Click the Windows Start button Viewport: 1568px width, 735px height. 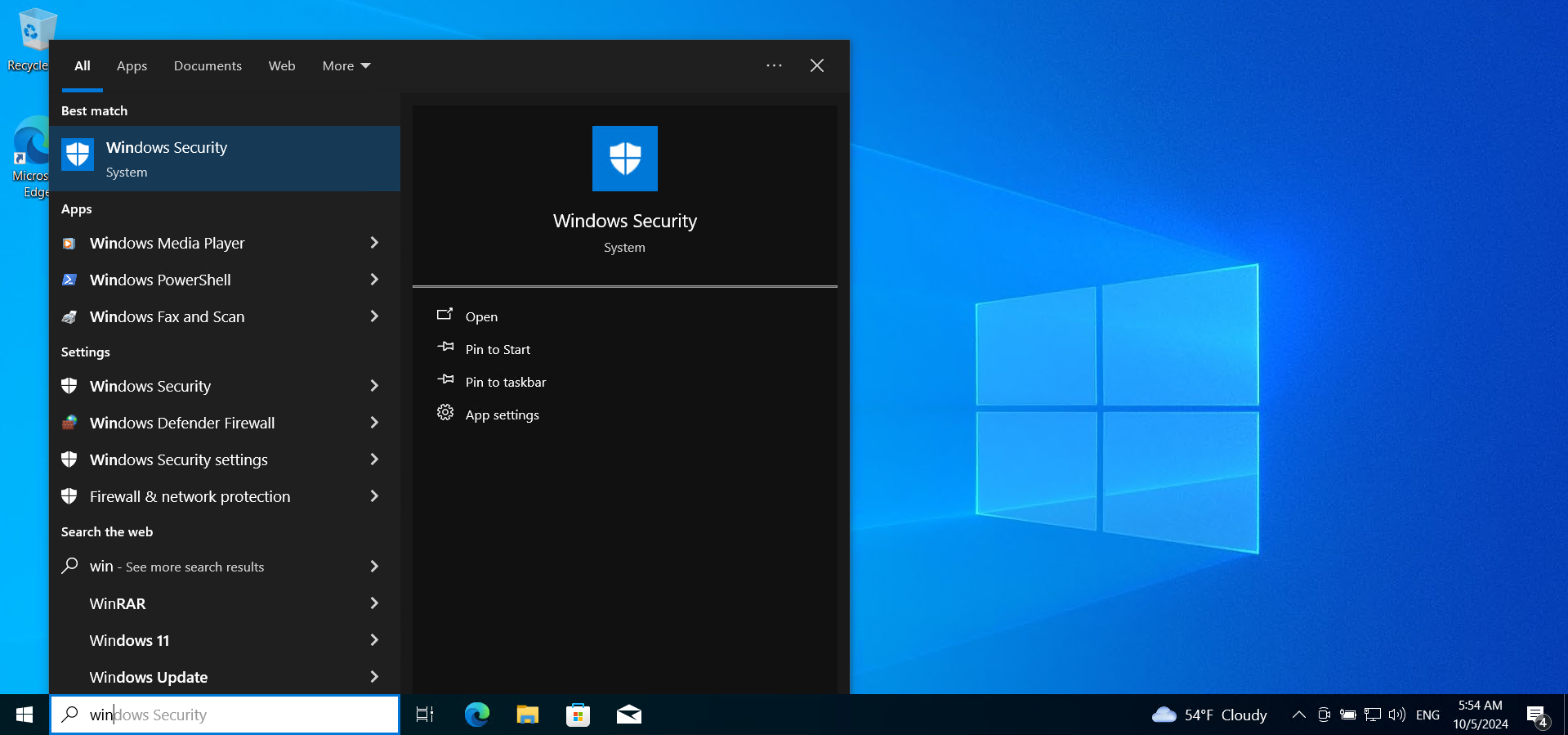pyautogui.click(x=25, y=715)
